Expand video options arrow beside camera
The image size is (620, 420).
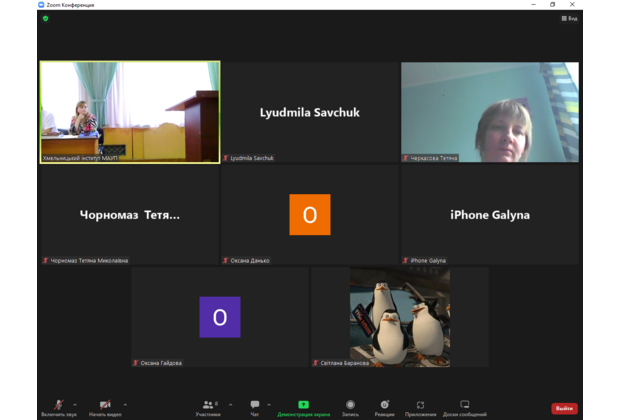(x=124, y=404)
